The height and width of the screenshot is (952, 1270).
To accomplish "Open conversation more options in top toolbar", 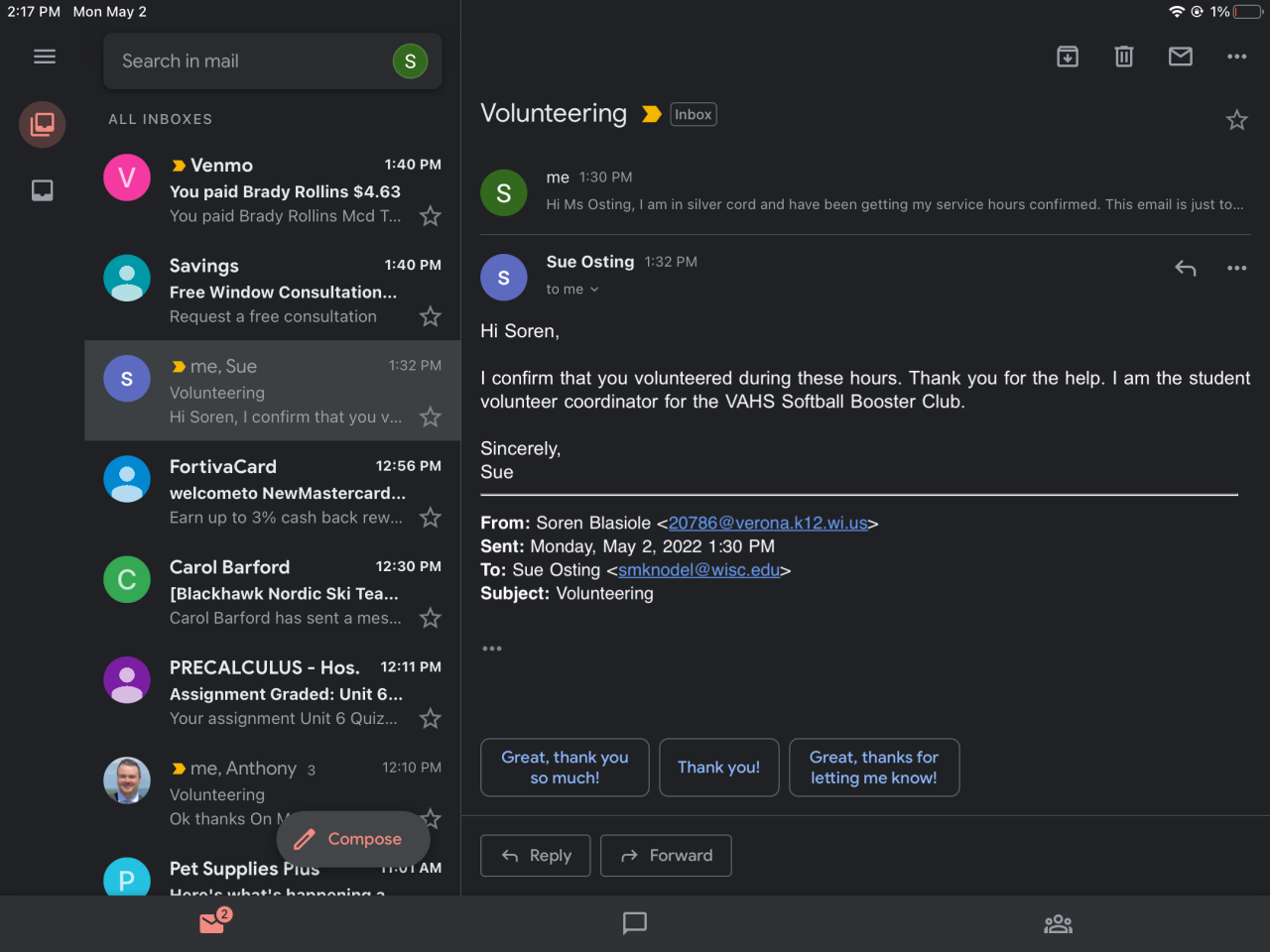I will [x=1236, y=57].
